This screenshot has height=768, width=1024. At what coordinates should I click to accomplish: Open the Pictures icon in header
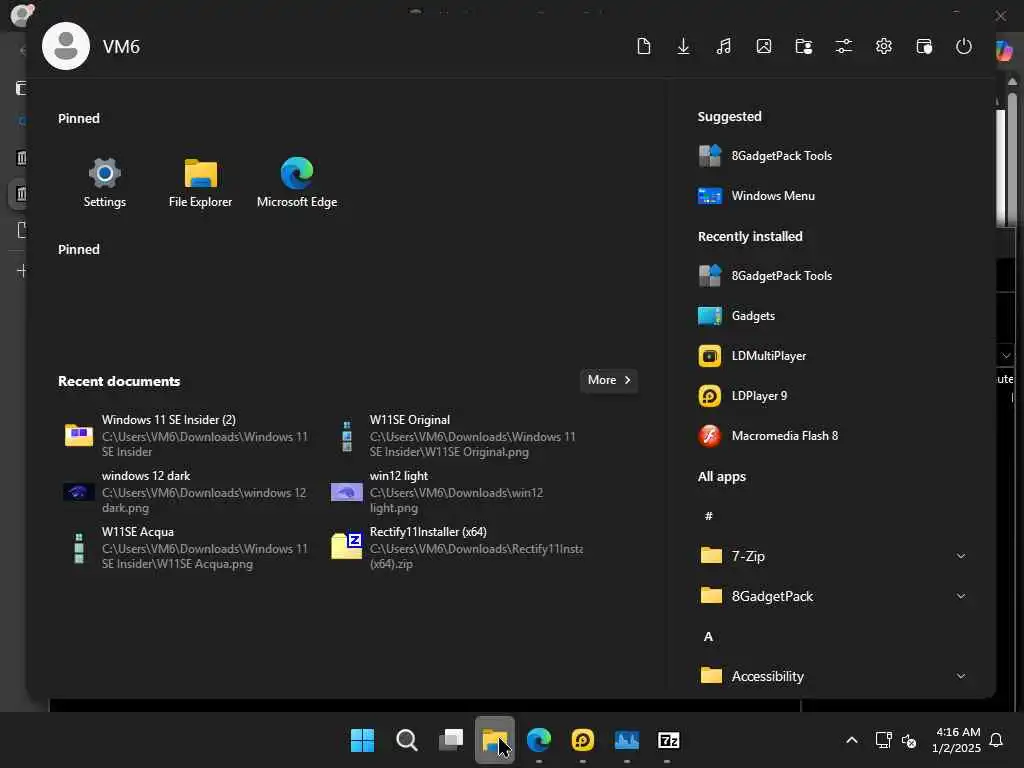763,46
